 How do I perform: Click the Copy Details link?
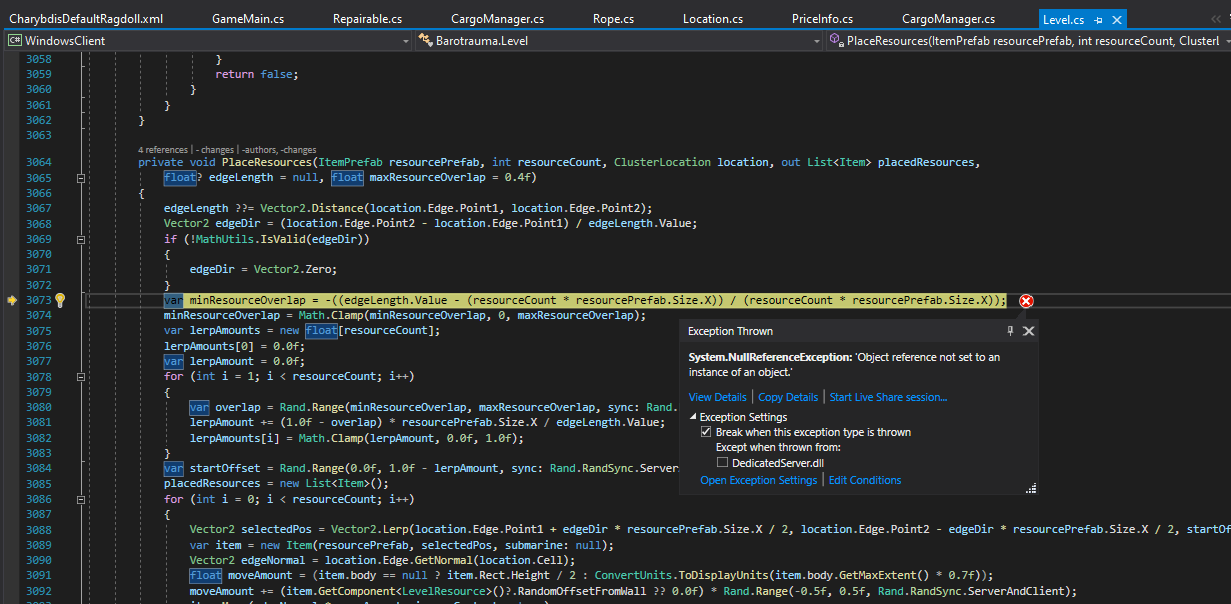pyautogui.click(x=788, y=397)
